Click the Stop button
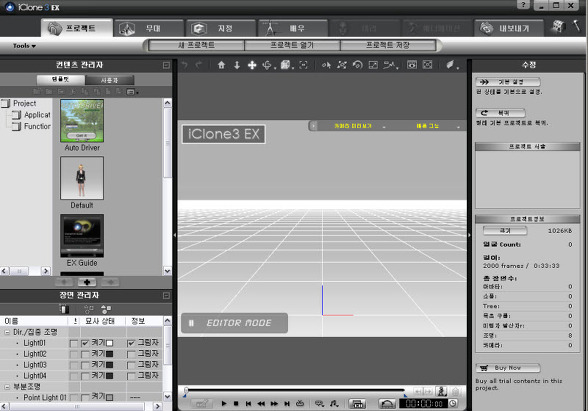 236,404
